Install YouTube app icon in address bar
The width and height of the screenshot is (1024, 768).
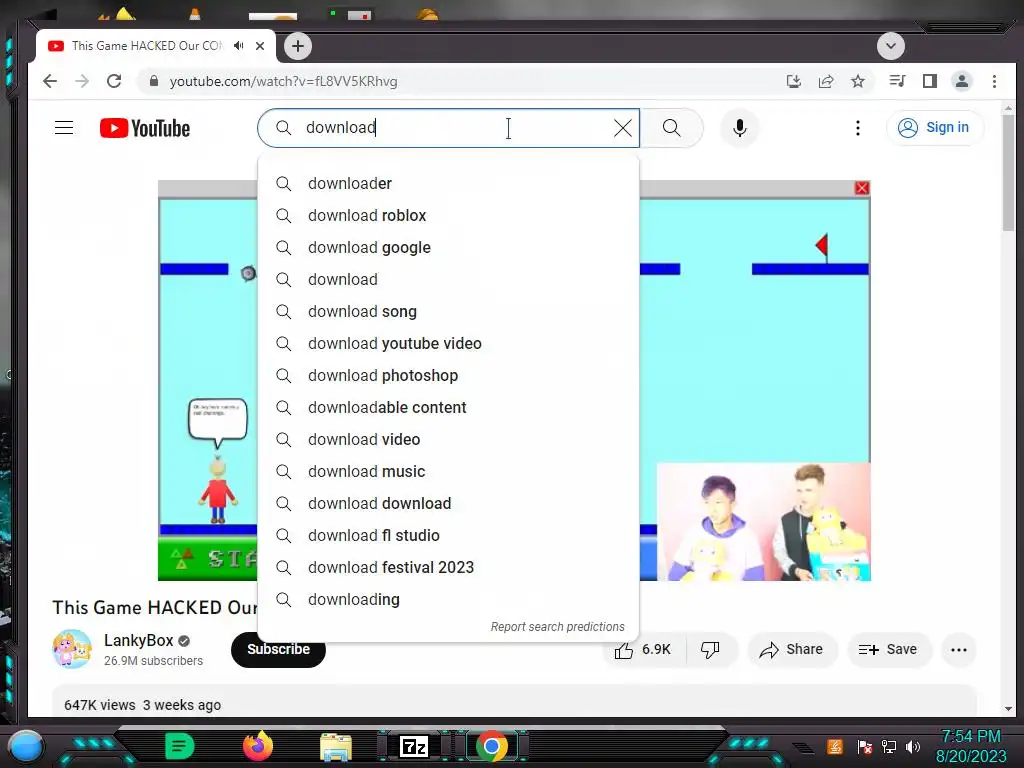[793, 82]
